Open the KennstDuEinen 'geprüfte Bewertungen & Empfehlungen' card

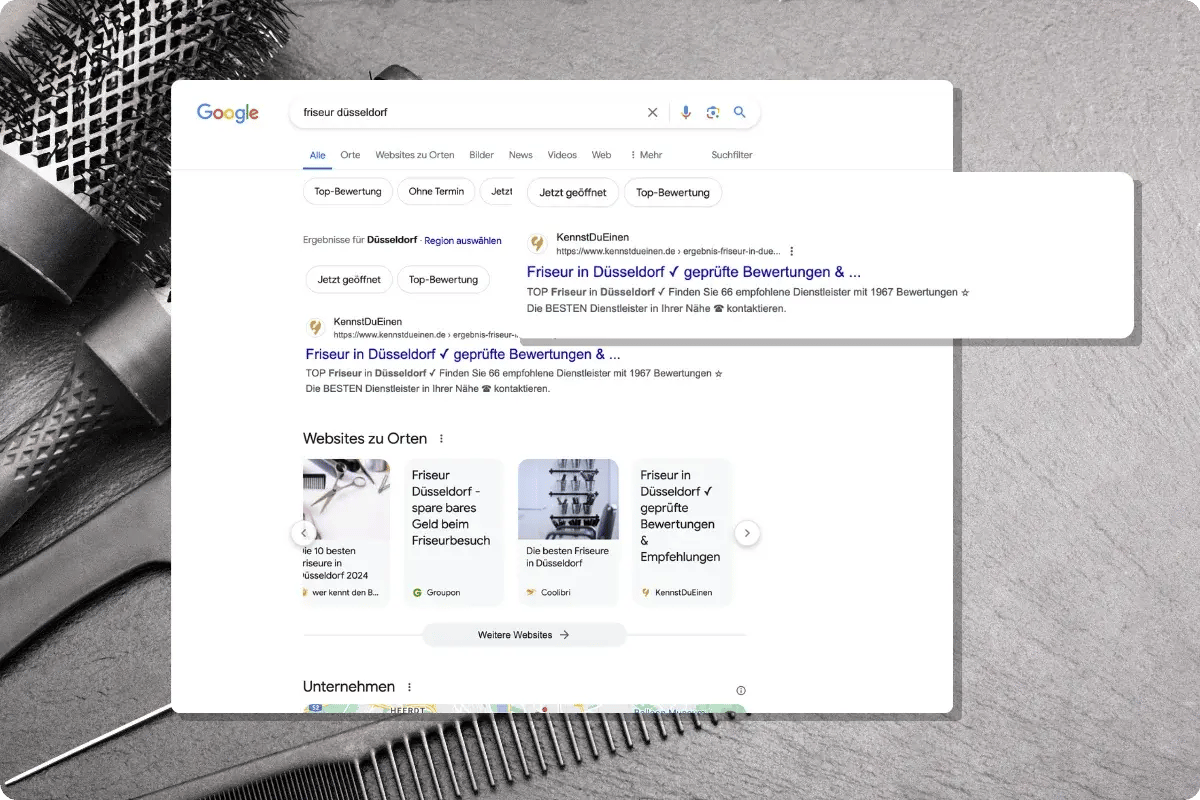[x=682, y=532]
